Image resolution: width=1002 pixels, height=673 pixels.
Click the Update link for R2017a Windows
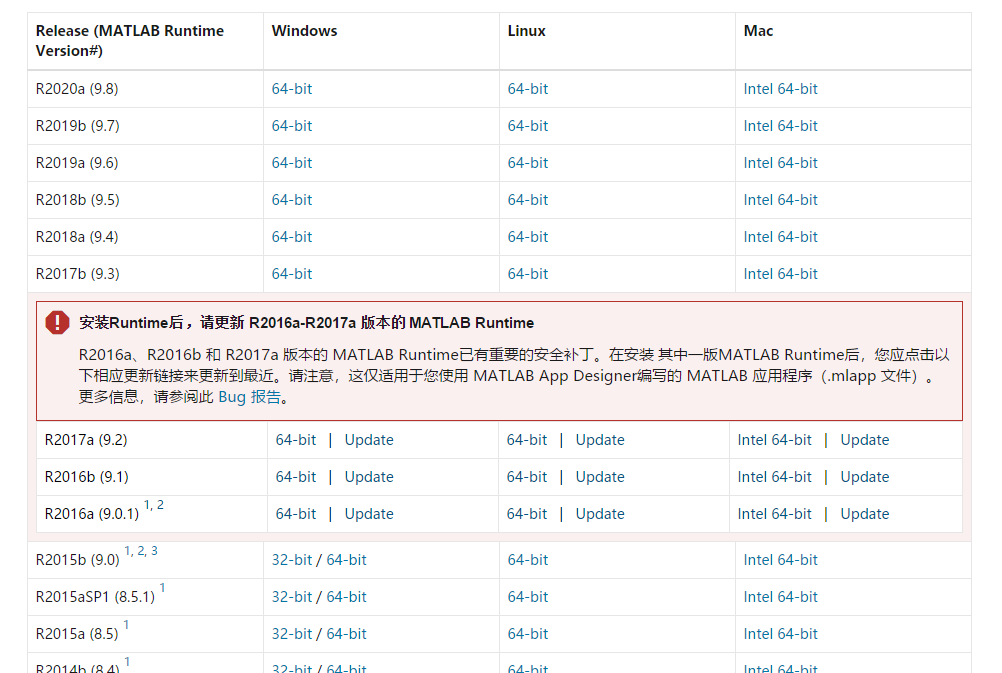click(369, 440)
